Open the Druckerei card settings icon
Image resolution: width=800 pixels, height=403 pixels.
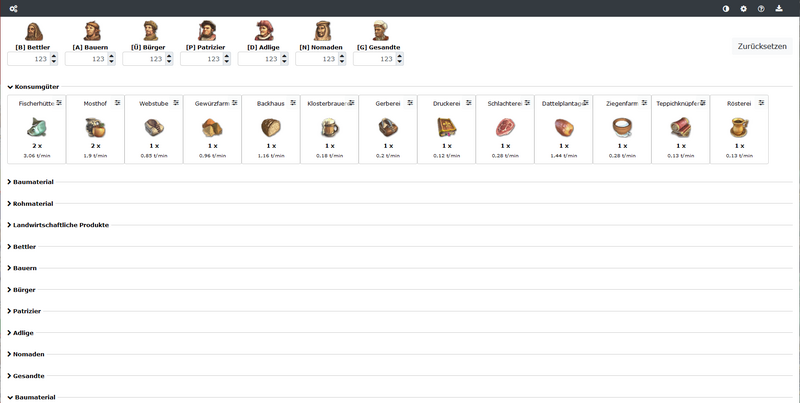tap(469, 103)
